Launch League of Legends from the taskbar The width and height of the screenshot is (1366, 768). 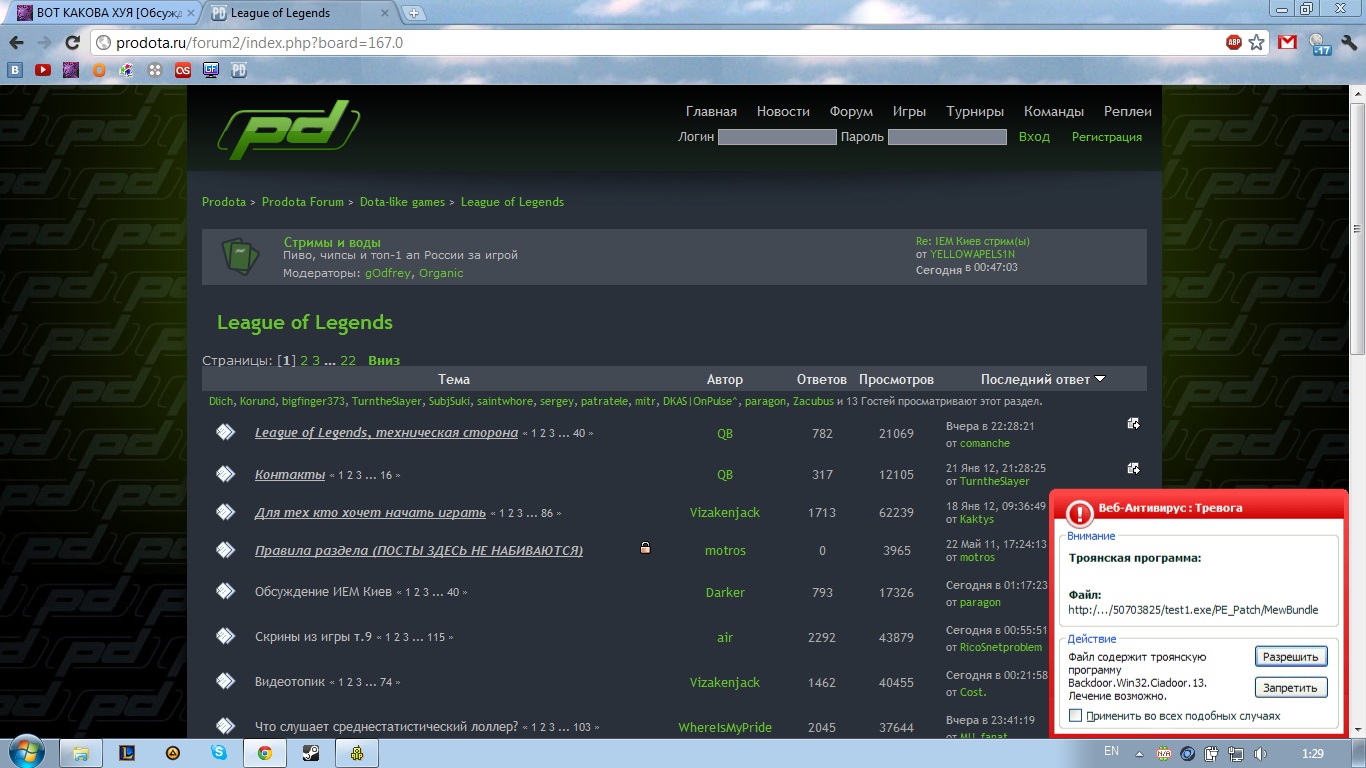point(127,752)
